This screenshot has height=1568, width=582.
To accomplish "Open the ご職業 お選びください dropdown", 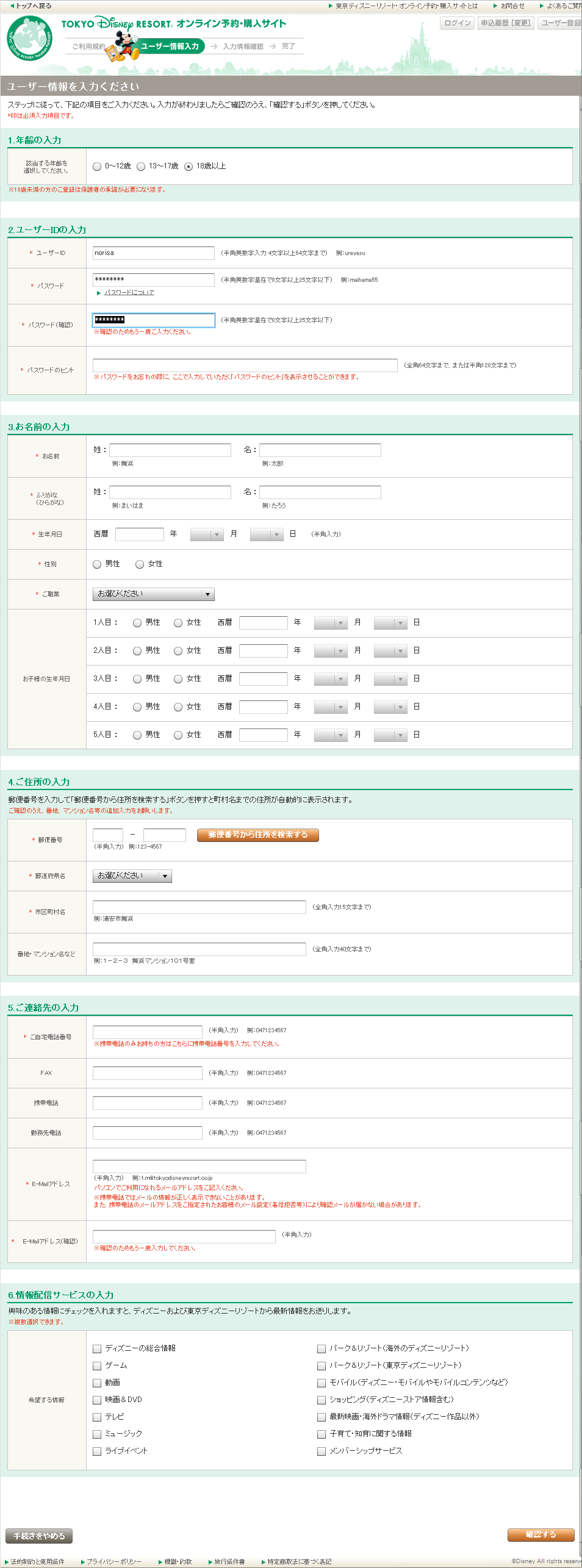I will 154,594.
